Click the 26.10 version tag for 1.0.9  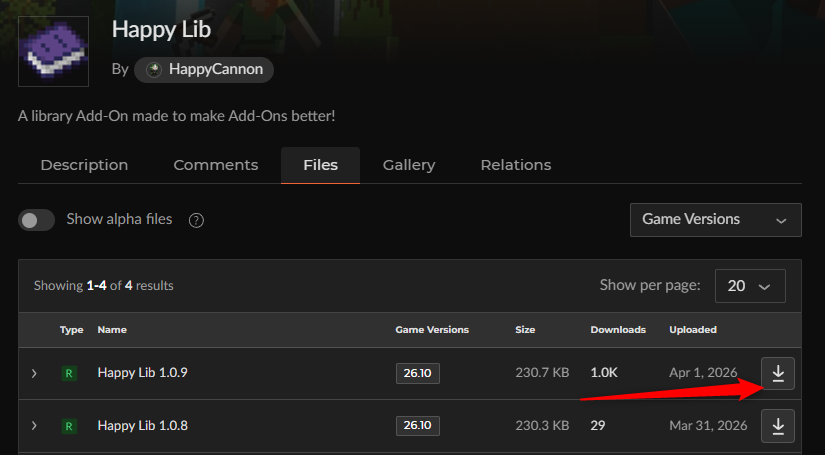pos(418,373)
